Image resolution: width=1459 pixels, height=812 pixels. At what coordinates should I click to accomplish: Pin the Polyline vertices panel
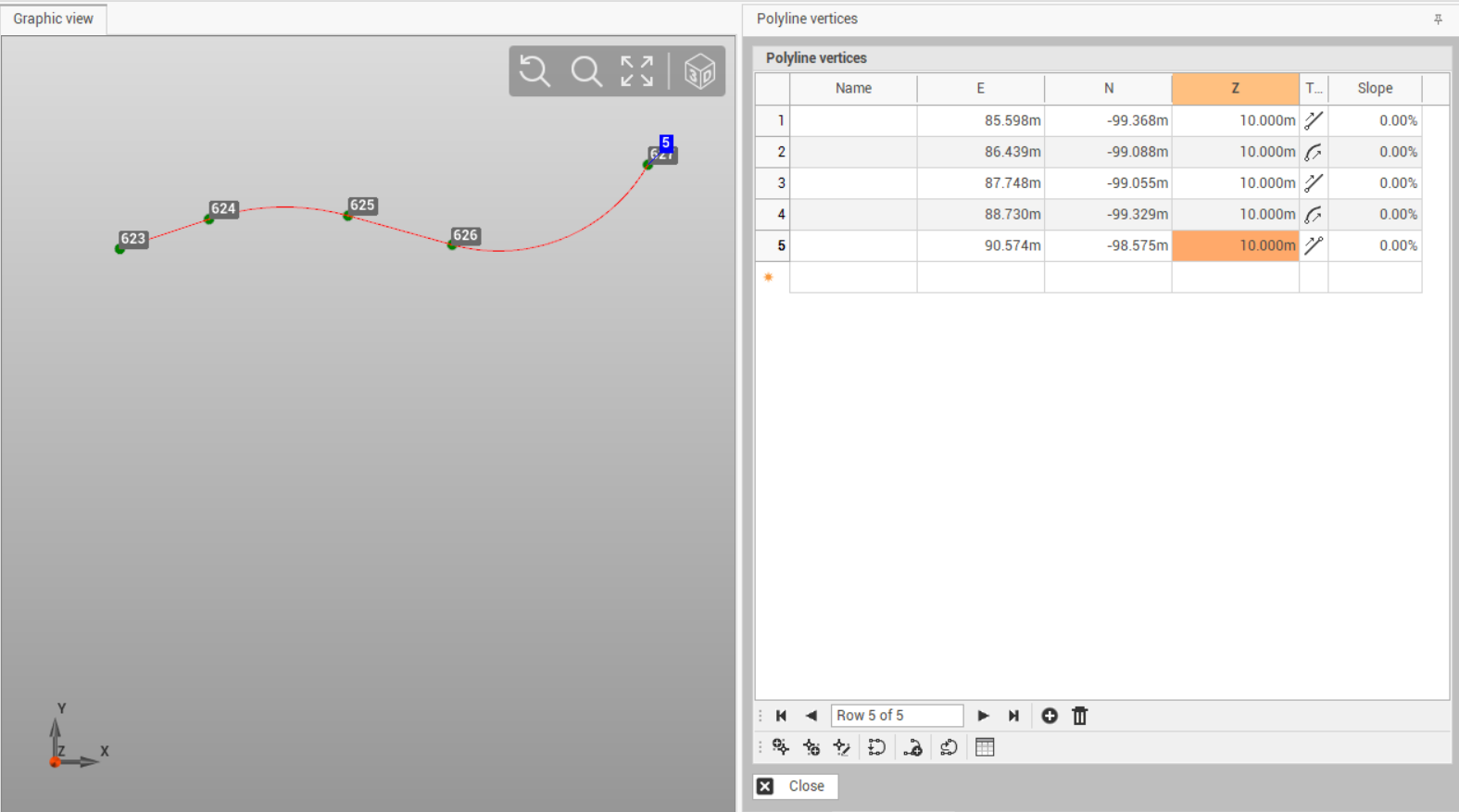pos(1438,19)
